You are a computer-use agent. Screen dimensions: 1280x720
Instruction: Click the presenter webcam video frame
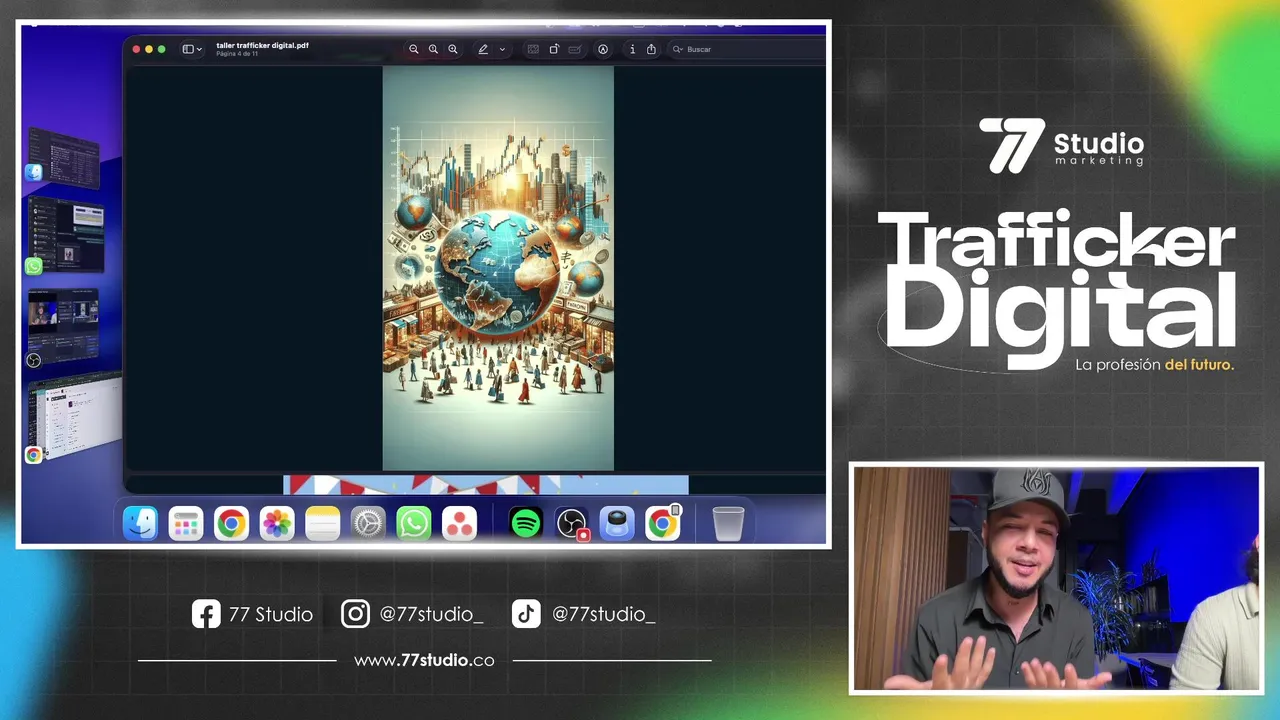click(1056, 578)
